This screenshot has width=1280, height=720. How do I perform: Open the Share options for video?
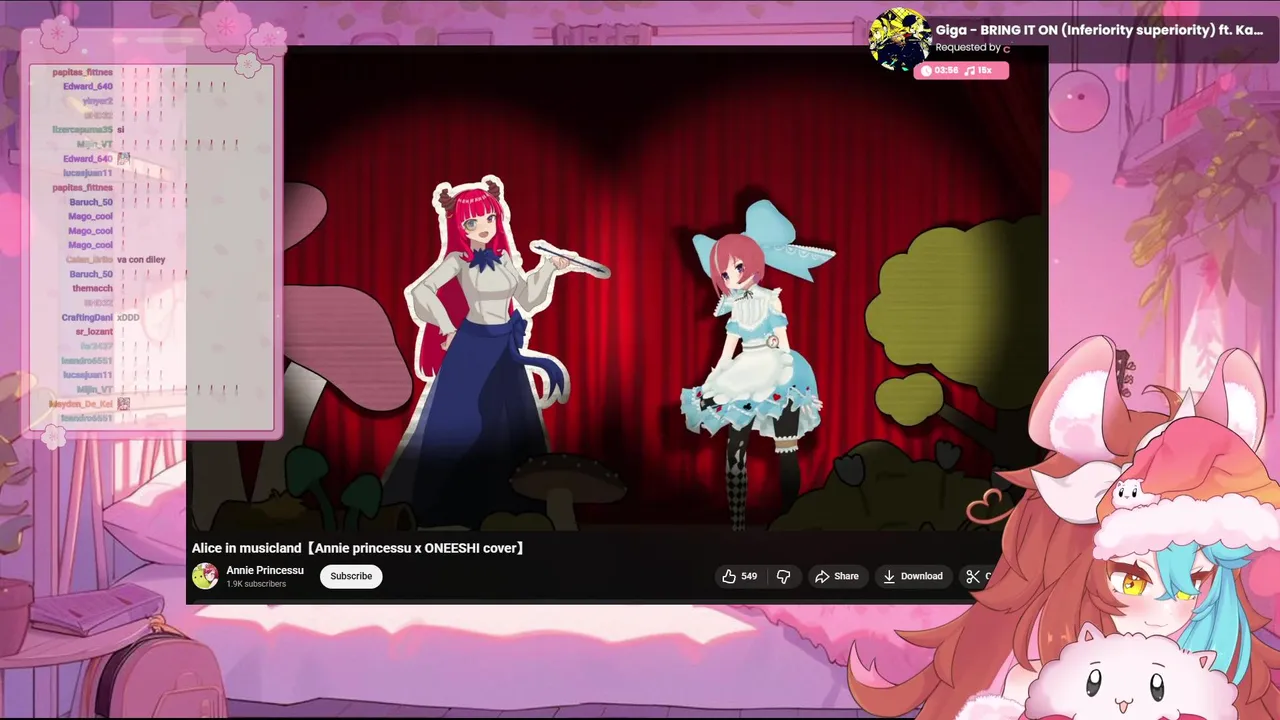tap(837, 576)
